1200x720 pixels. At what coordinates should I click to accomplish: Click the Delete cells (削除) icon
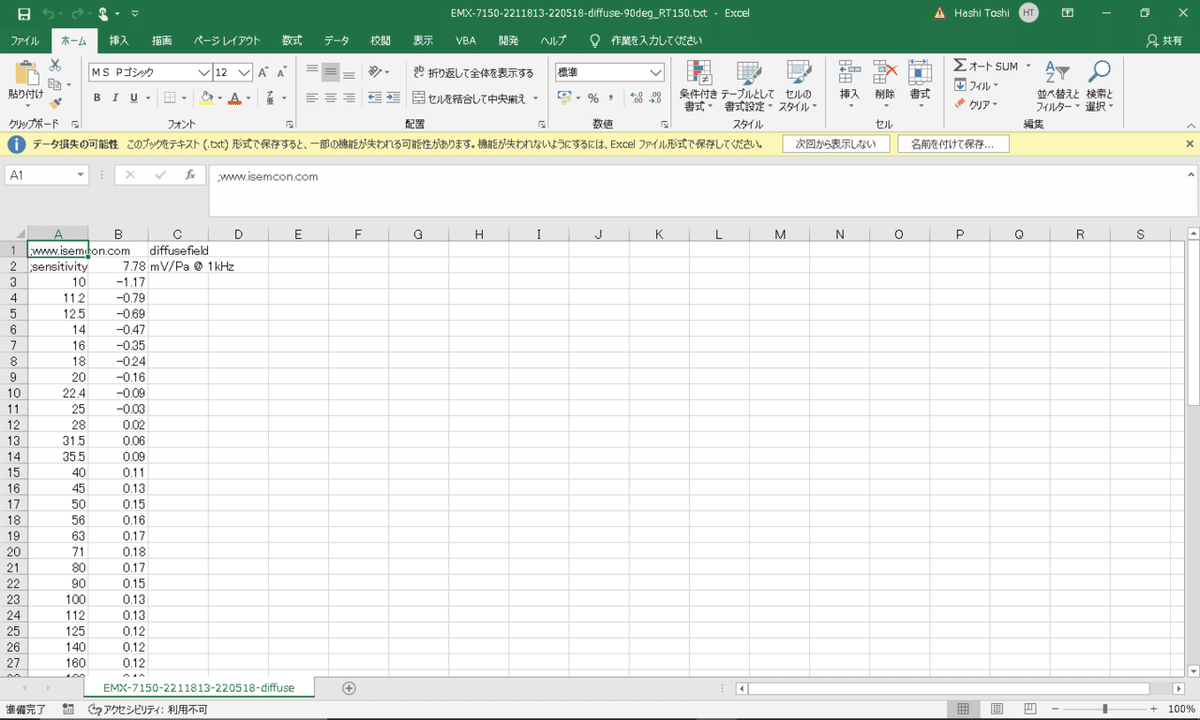884,72
